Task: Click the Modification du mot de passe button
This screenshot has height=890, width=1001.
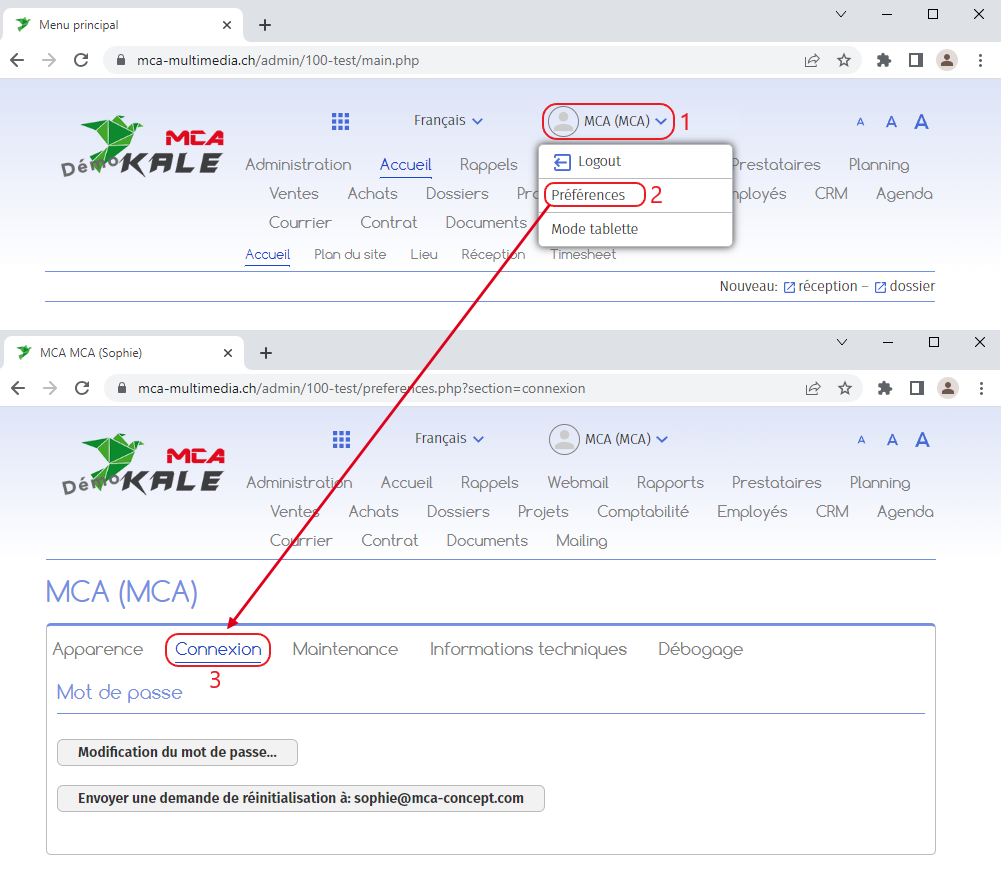Action: [177, 752]
